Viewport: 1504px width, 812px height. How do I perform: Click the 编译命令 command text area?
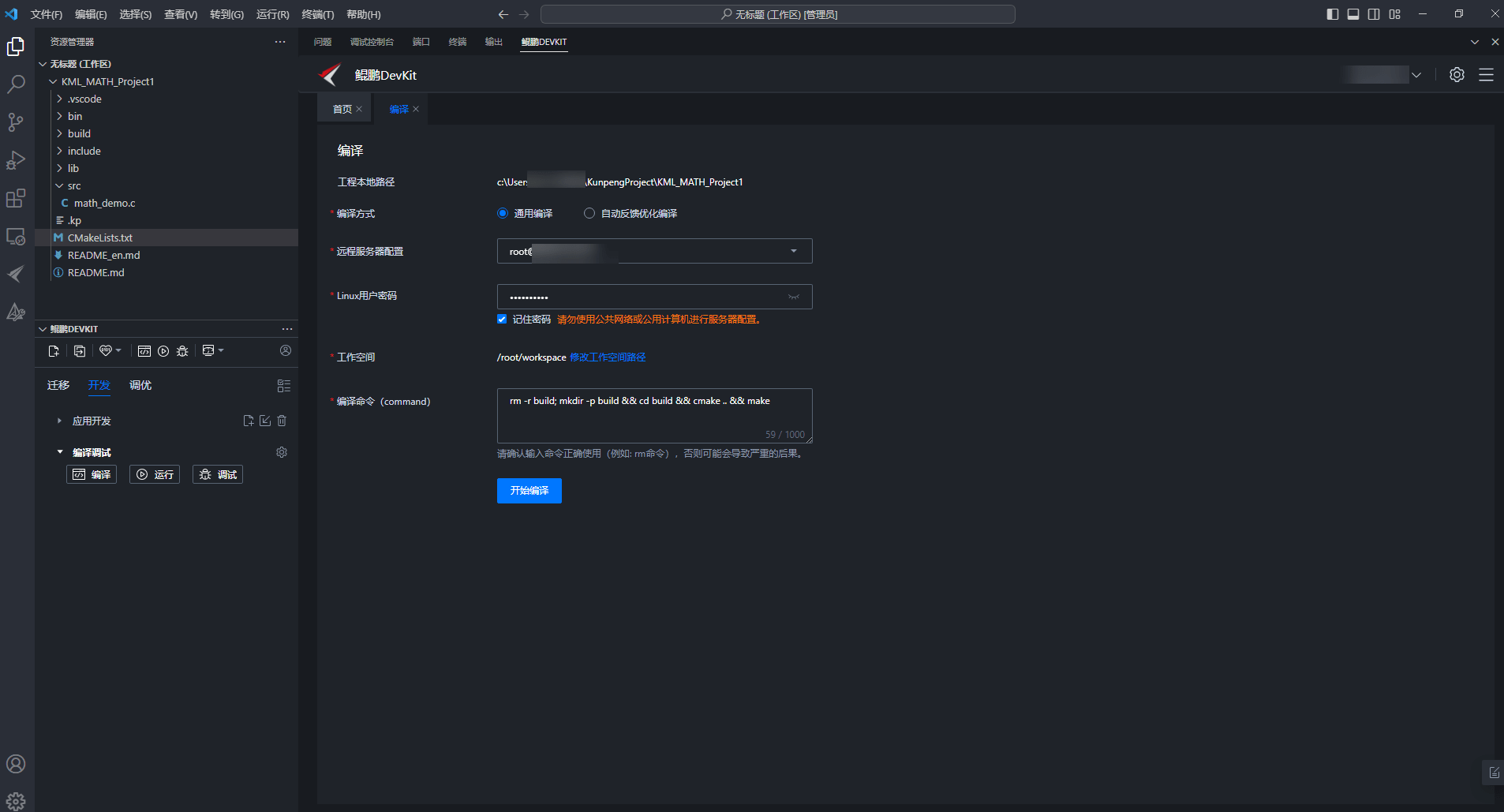655,416
